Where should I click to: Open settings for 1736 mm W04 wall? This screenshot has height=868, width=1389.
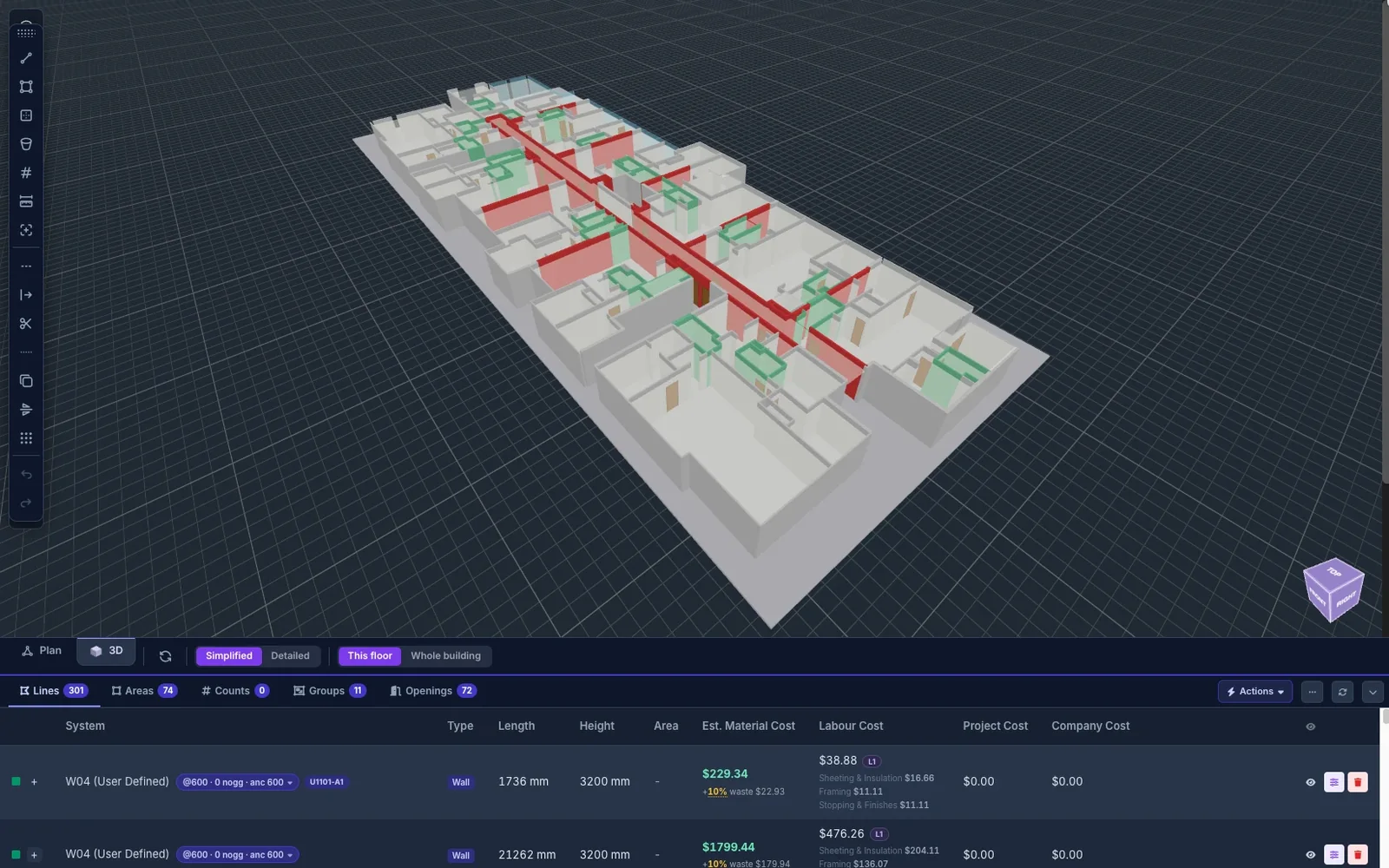click(1334, 782)
